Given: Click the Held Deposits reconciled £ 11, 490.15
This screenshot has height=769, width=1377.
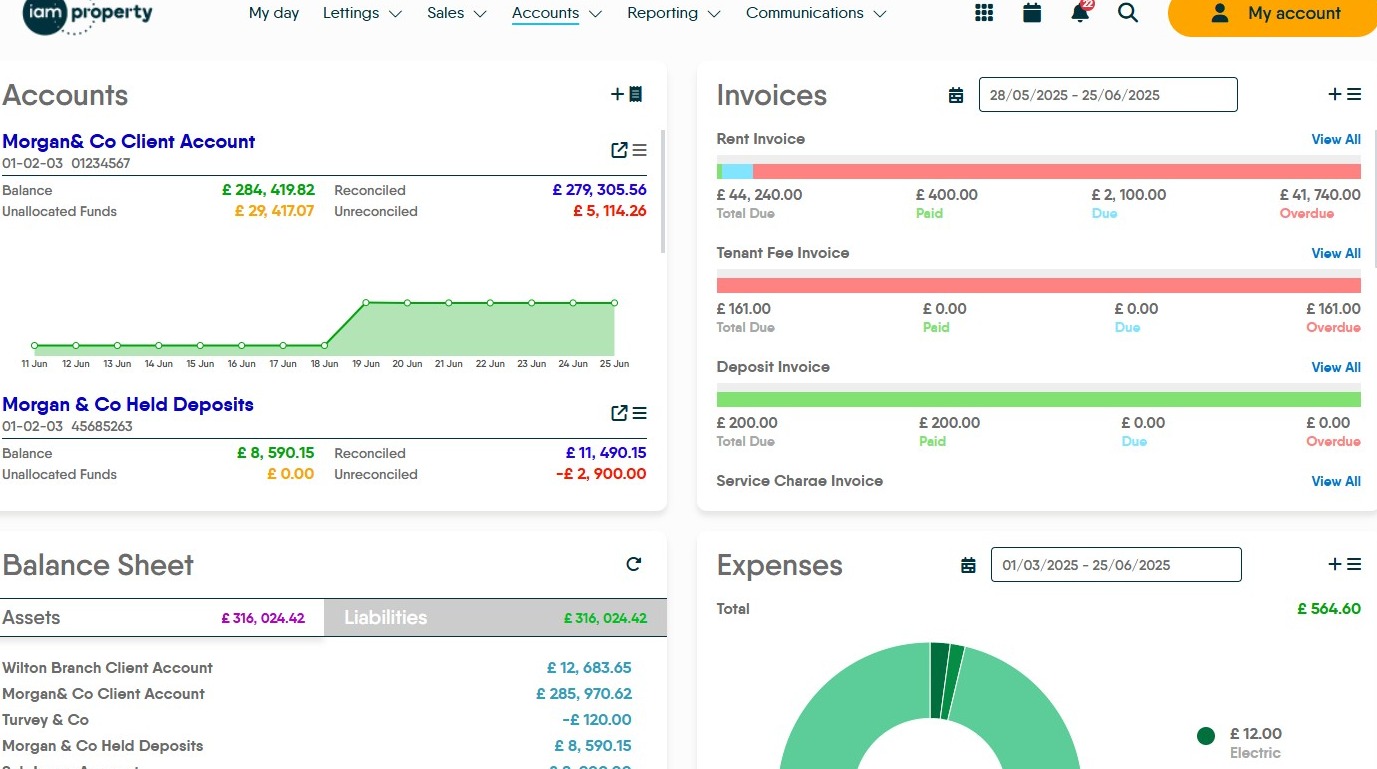Looking at the screenshot, I should (606, 453).
